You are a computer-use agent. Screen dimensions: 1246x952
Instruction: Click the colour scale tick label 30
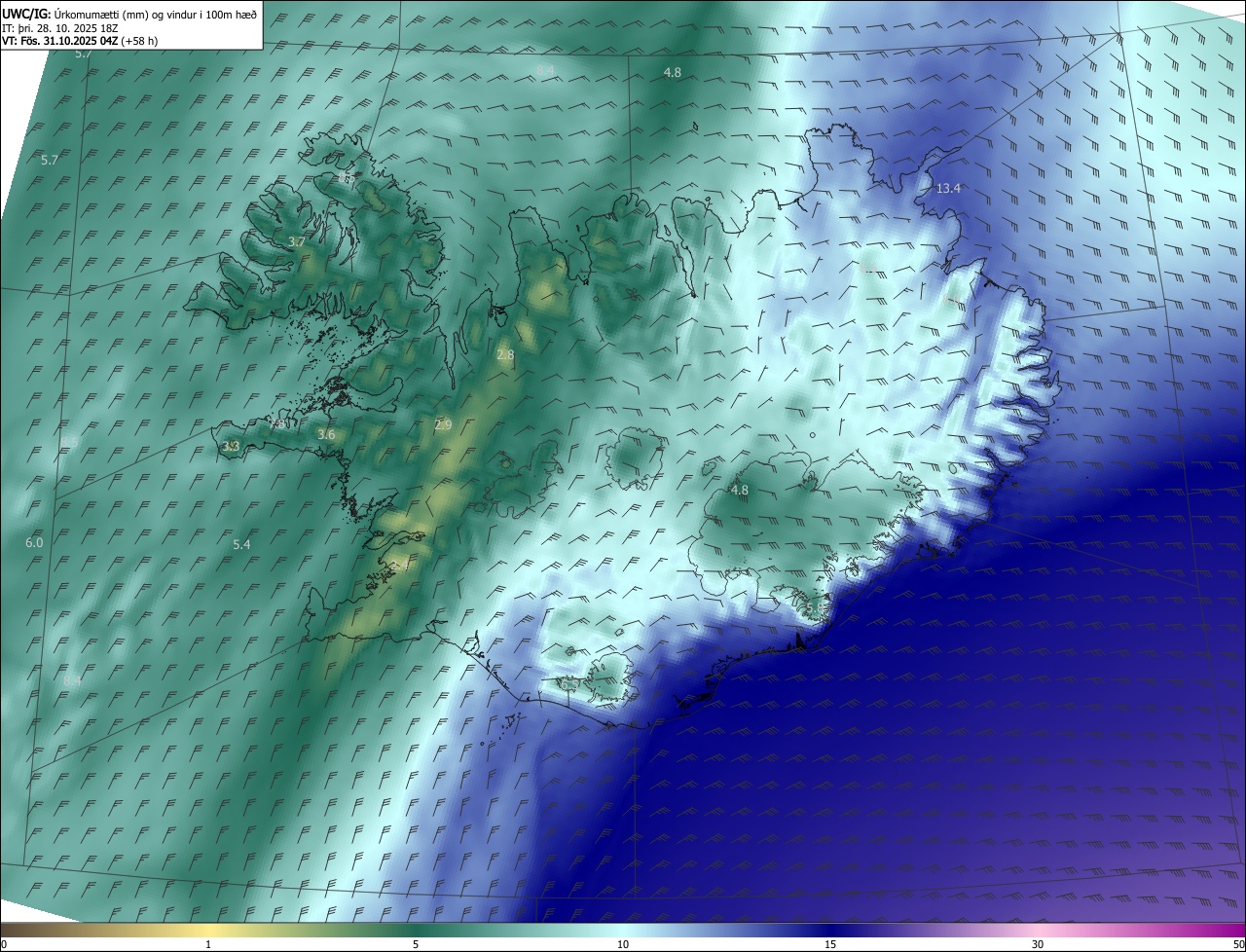(x=1038, y=945)
